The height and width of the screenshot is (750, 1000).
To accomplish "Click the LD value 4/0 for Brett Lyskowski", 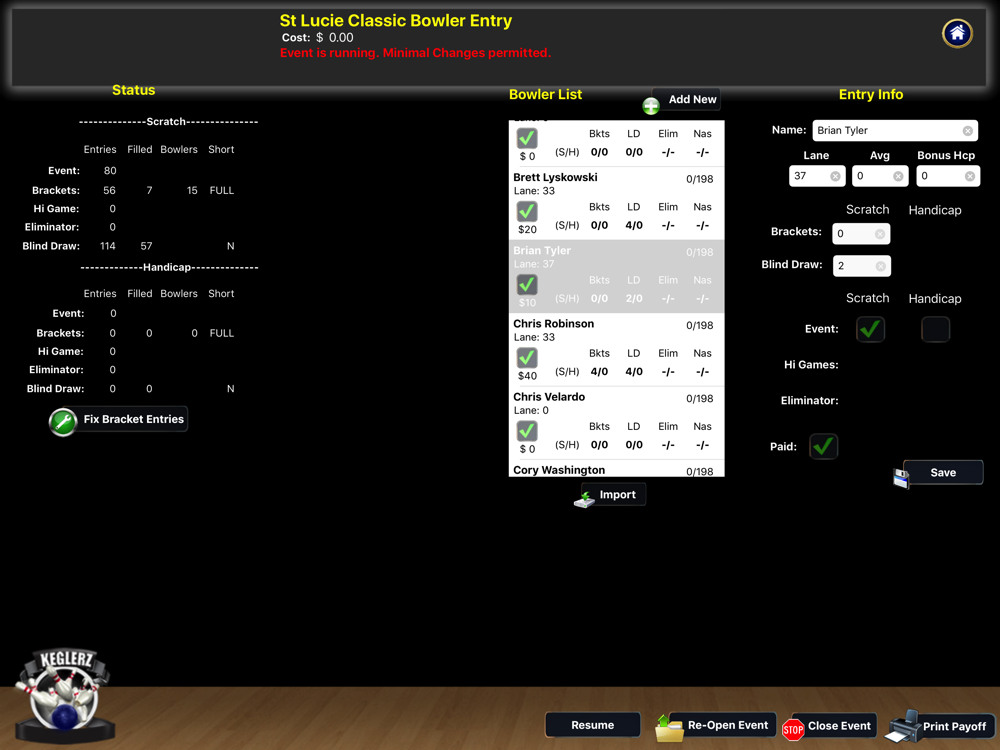I will click(x=634, y=225).
